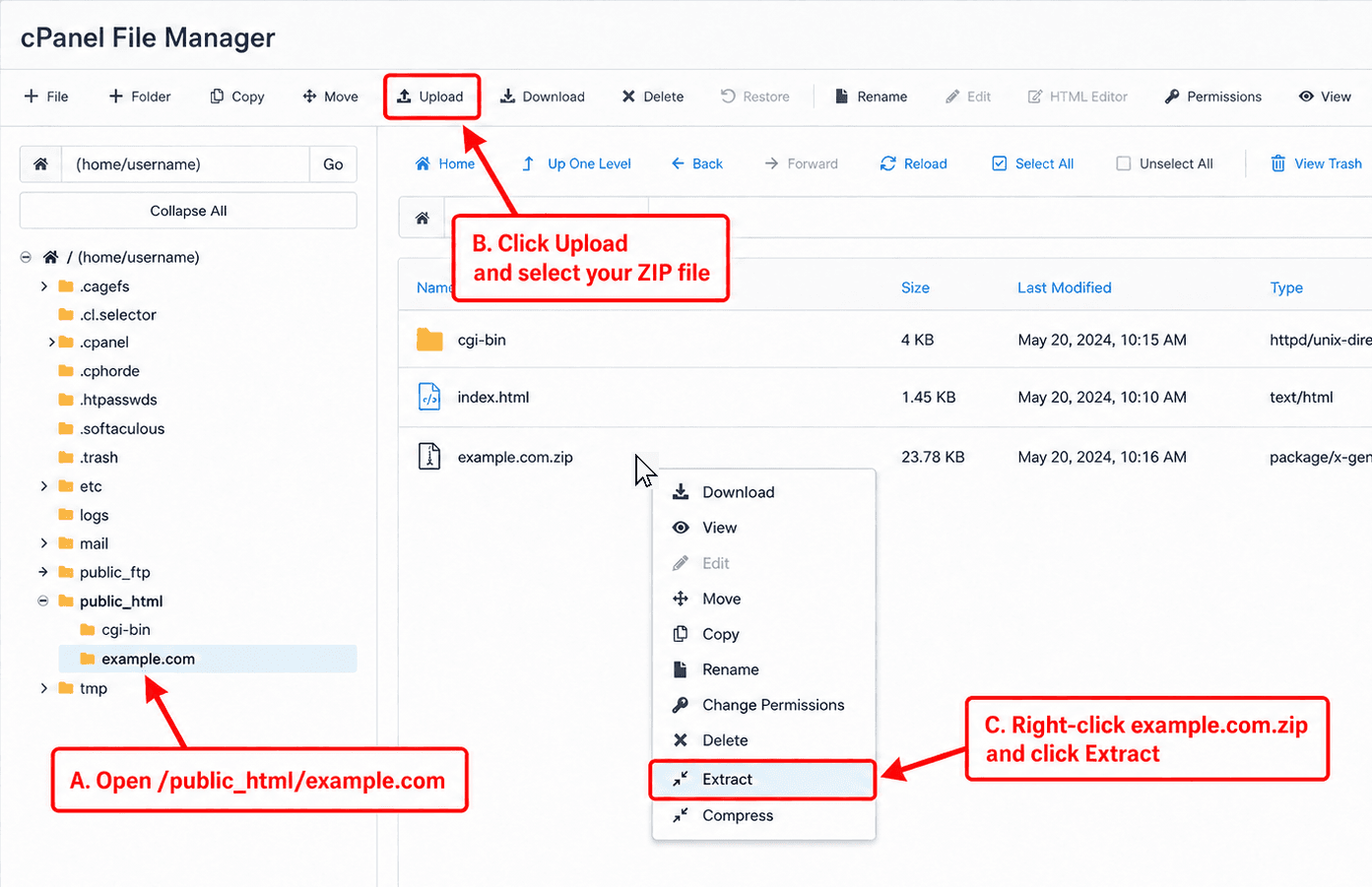Viewport: 1372px width, 887px height.
Task: Choose Extract from the context menu
Action: pos(763,780)
